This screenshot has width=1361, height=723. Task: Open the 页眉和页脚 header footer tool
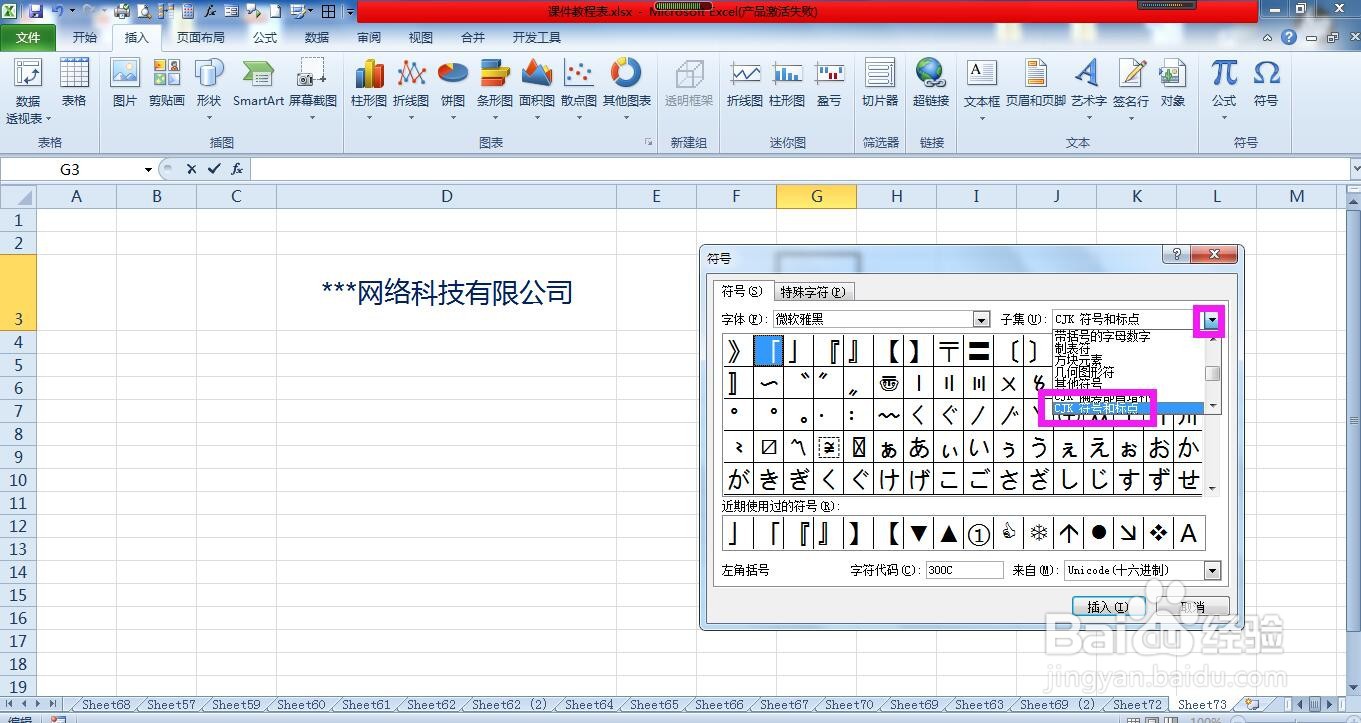[x=1037, y=88]
